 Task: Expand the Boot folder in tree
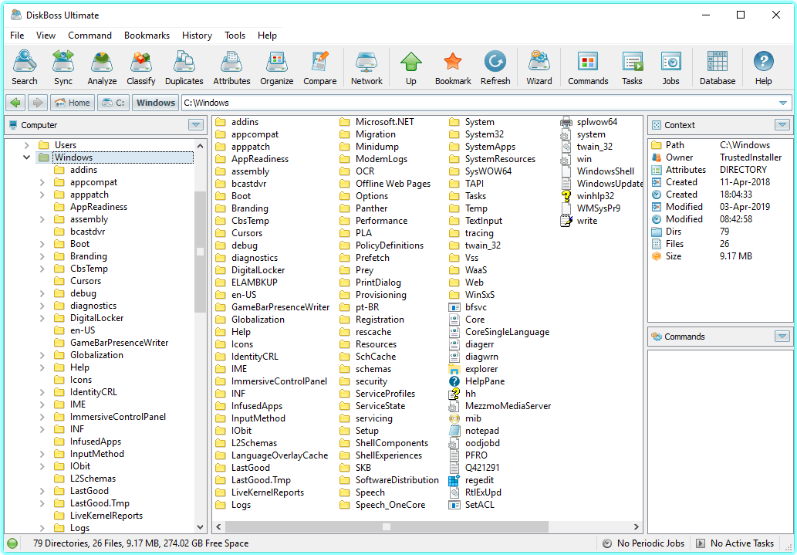(43, 244)
